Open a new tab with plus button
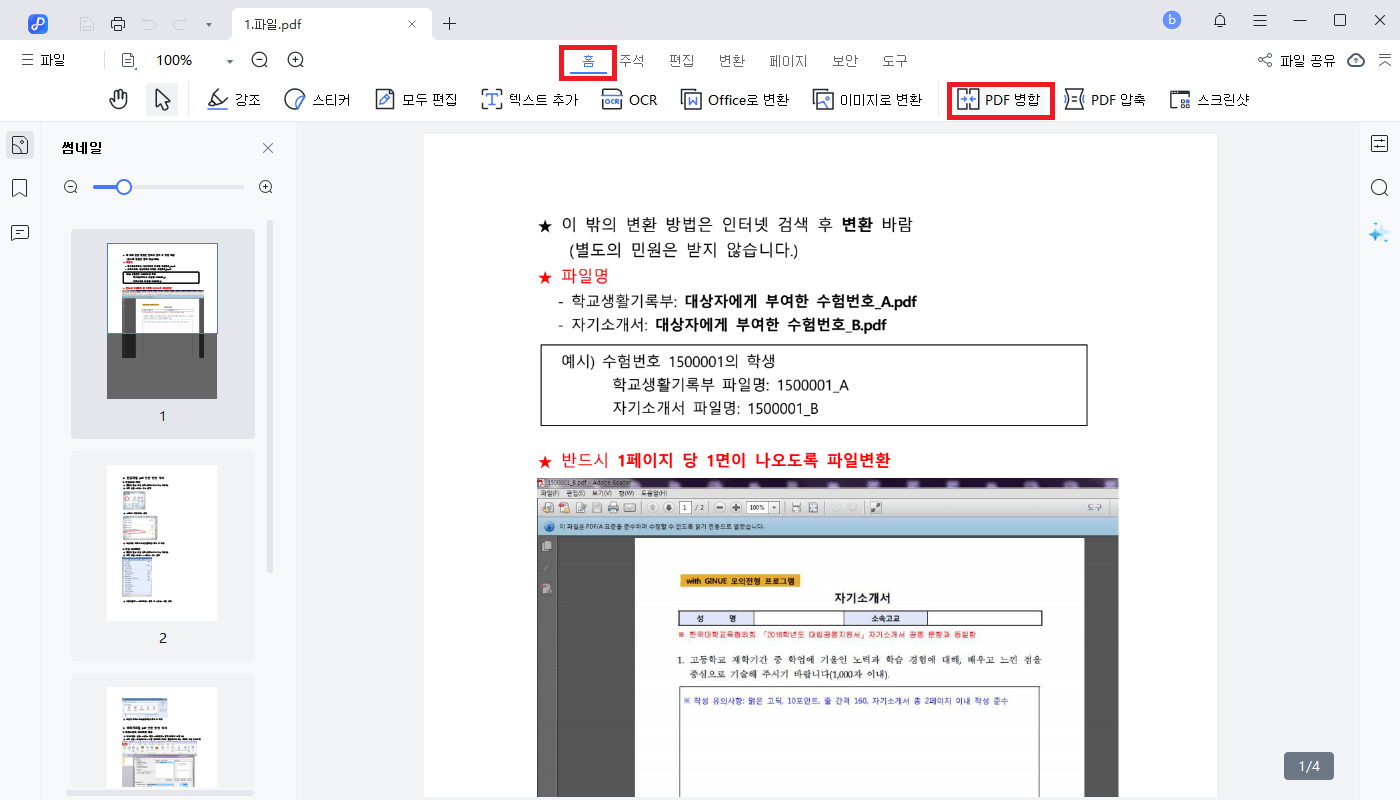The height and width of the screenshot is (800, 1400). pos(450,24)
